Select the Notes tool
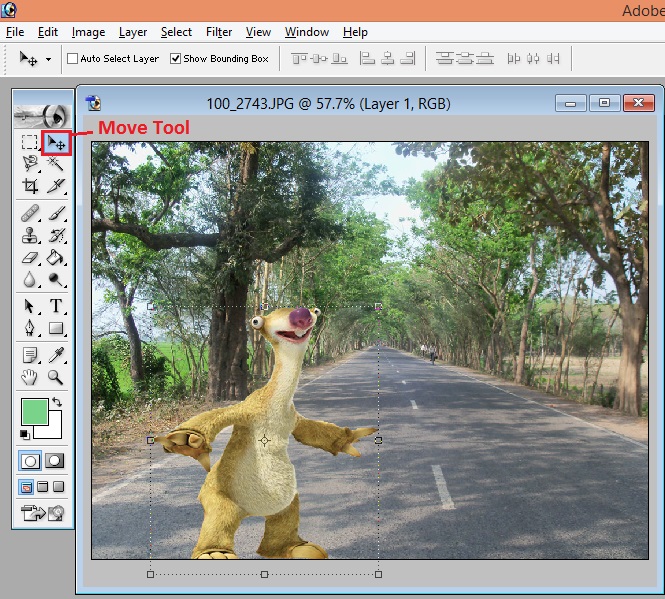The image size is (665, 599). [x=30, y=355]
